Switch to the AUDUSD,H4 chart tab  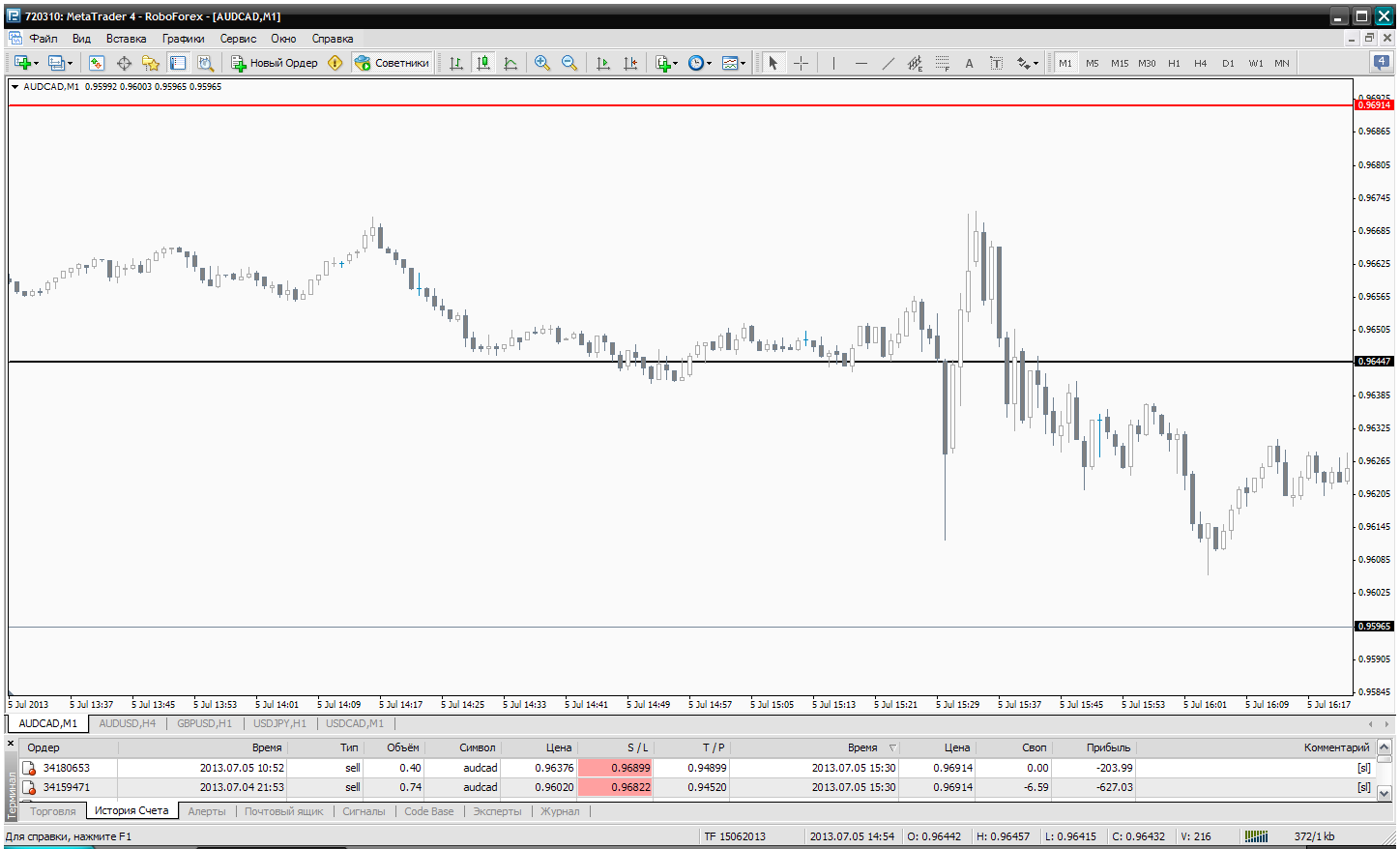(128, 723)
